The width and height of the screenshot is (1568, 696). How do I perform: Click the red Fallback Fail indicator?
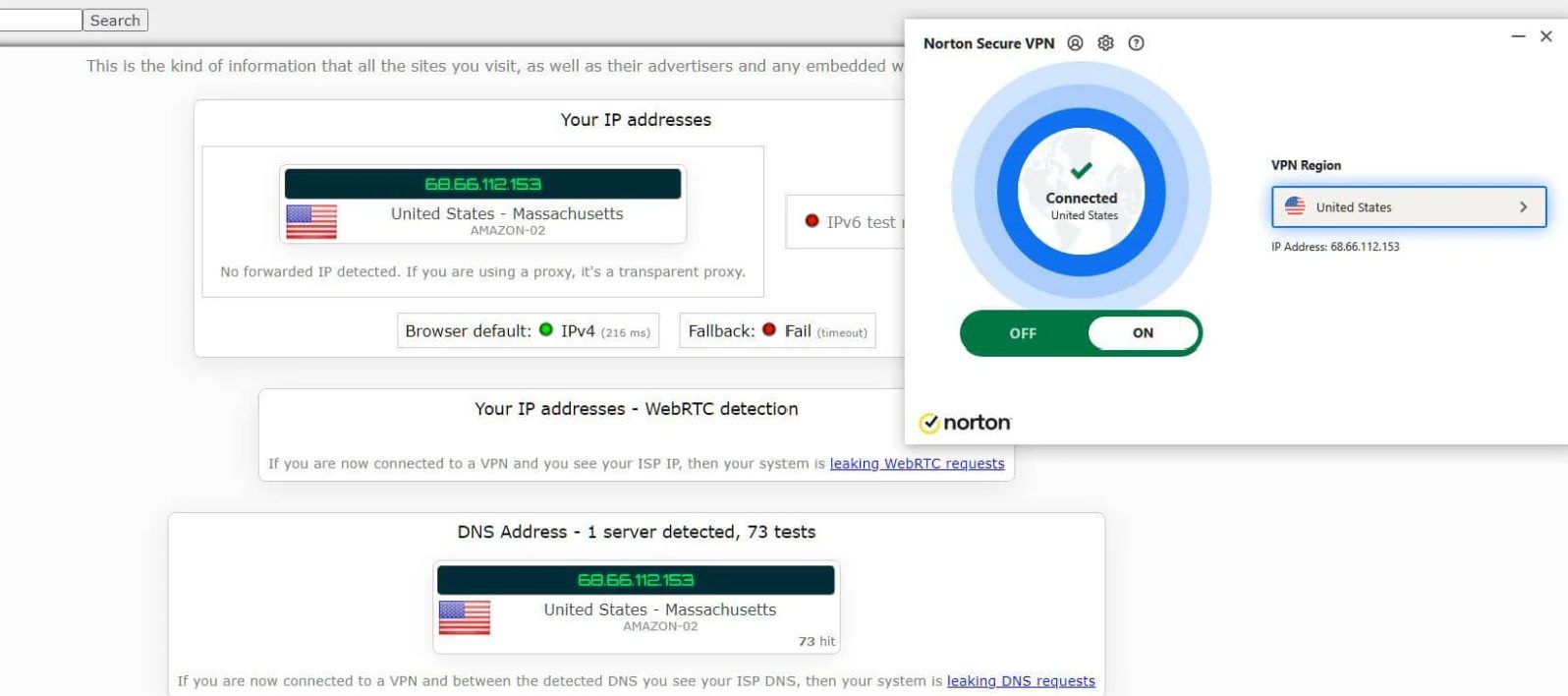coord(769,330)
